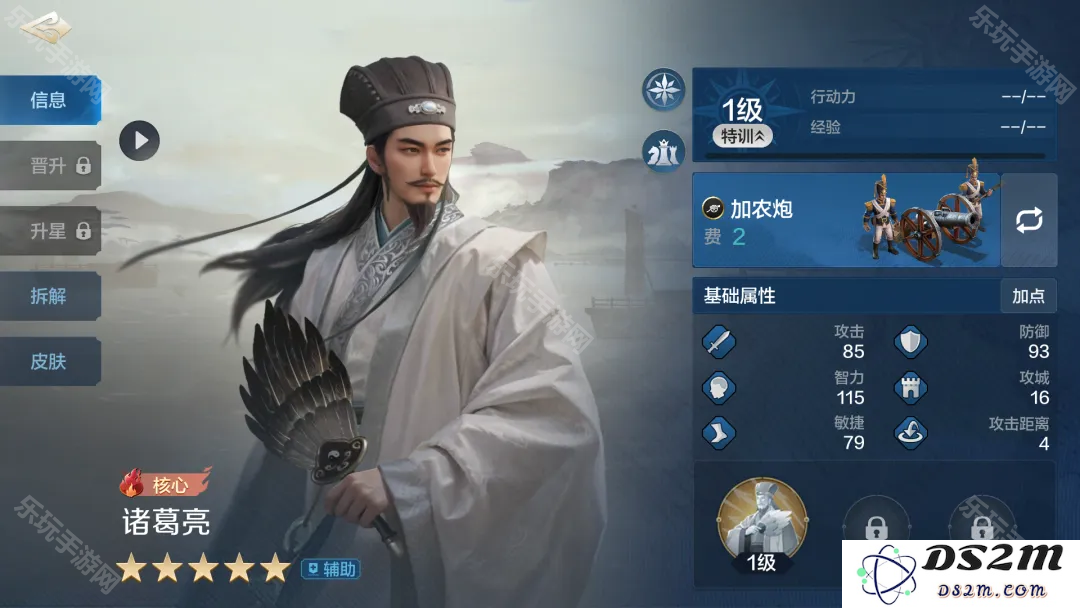The width and height of the screenshot is (1080, 608).
Task: Play the Zhuge Liang hero animation
Action: 139,140
